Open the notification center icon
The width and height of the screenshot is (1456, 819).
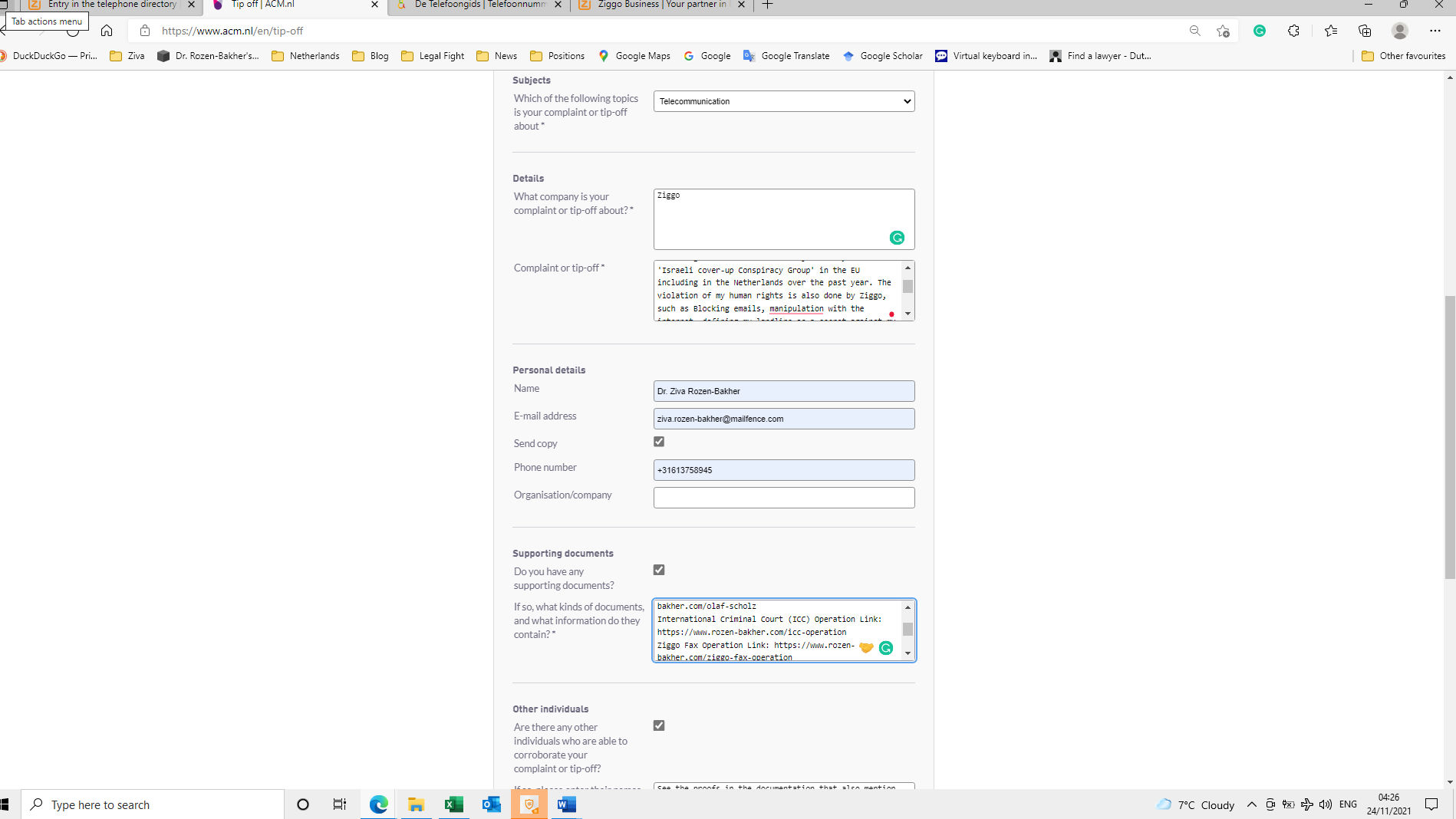tap(1431, 804)
